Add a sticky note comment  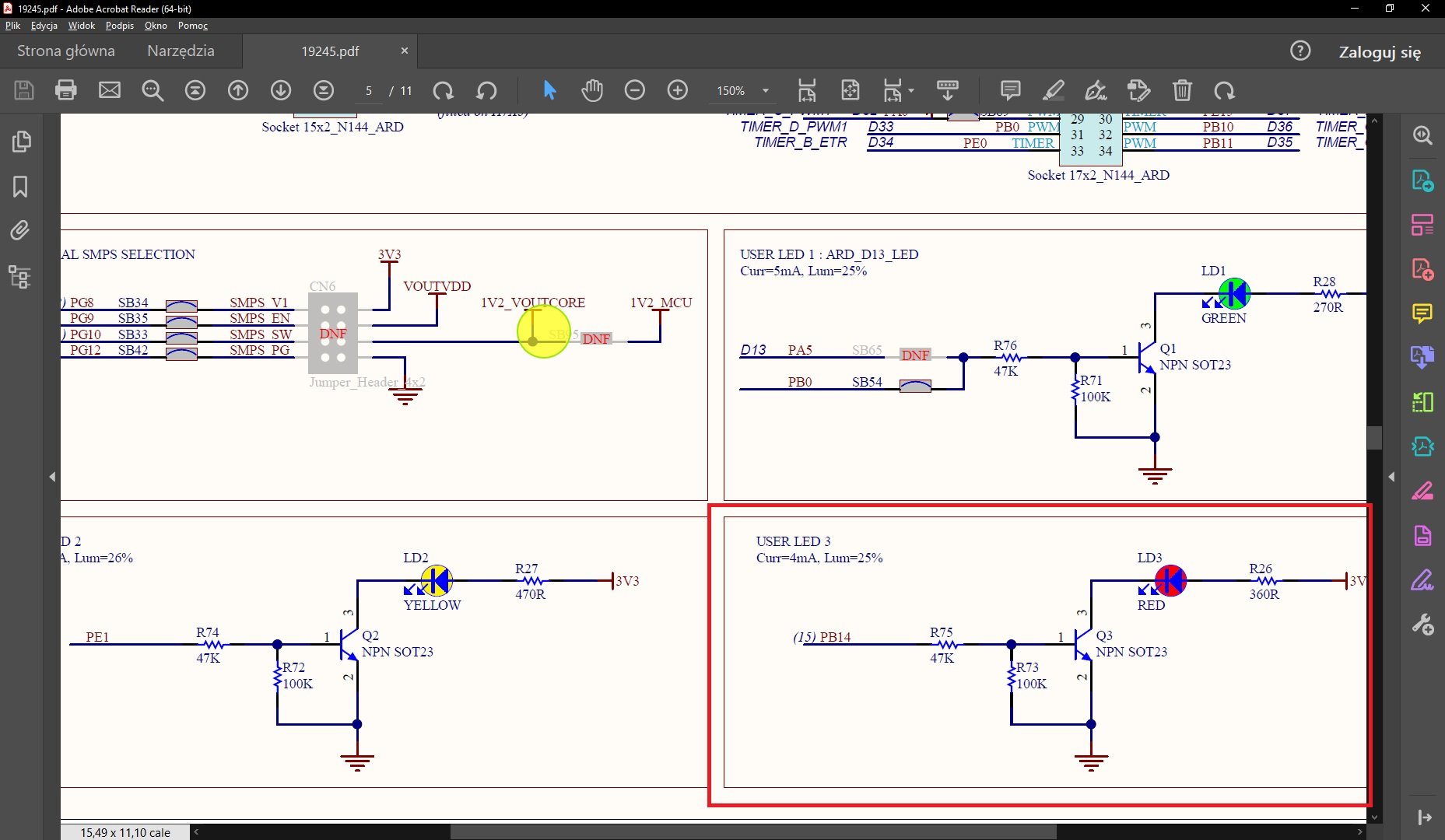click(1011, 90)
